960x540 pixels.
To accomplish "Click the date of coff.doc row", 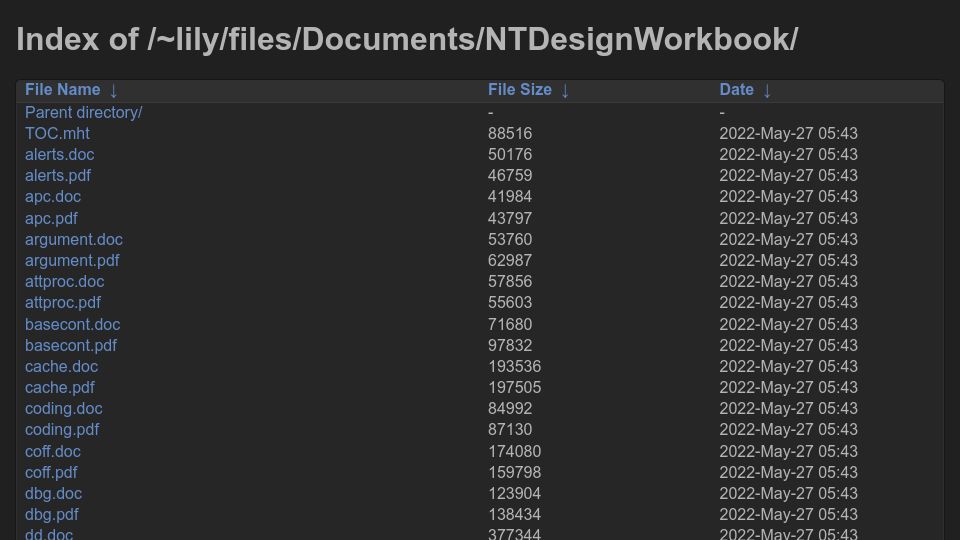I will [x=789, y=451].
